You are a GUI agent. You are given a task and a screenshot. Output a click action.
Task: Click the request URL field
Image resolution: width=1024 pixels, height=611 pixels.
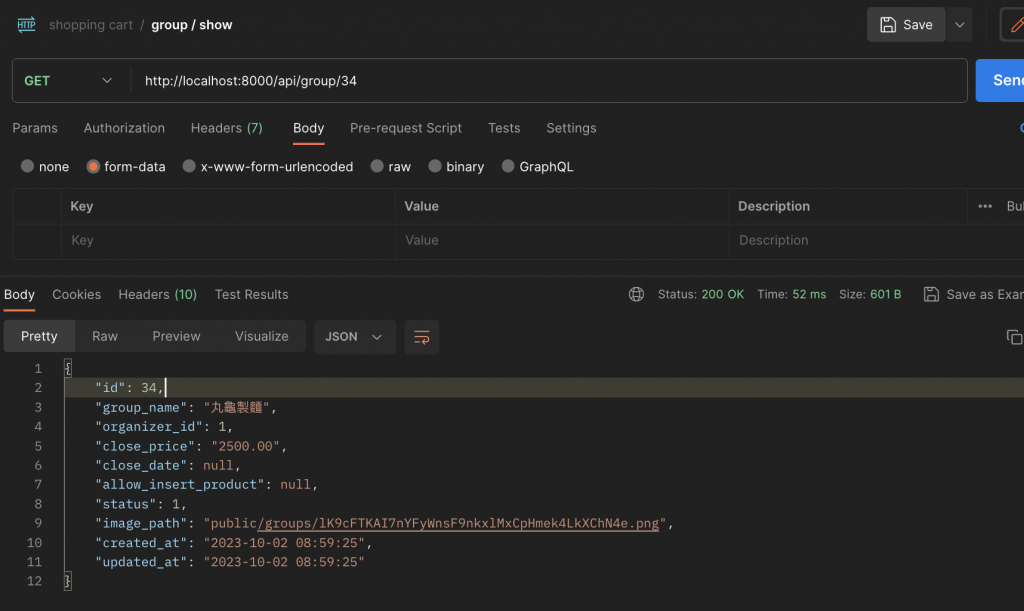click(x=548, y=81)
